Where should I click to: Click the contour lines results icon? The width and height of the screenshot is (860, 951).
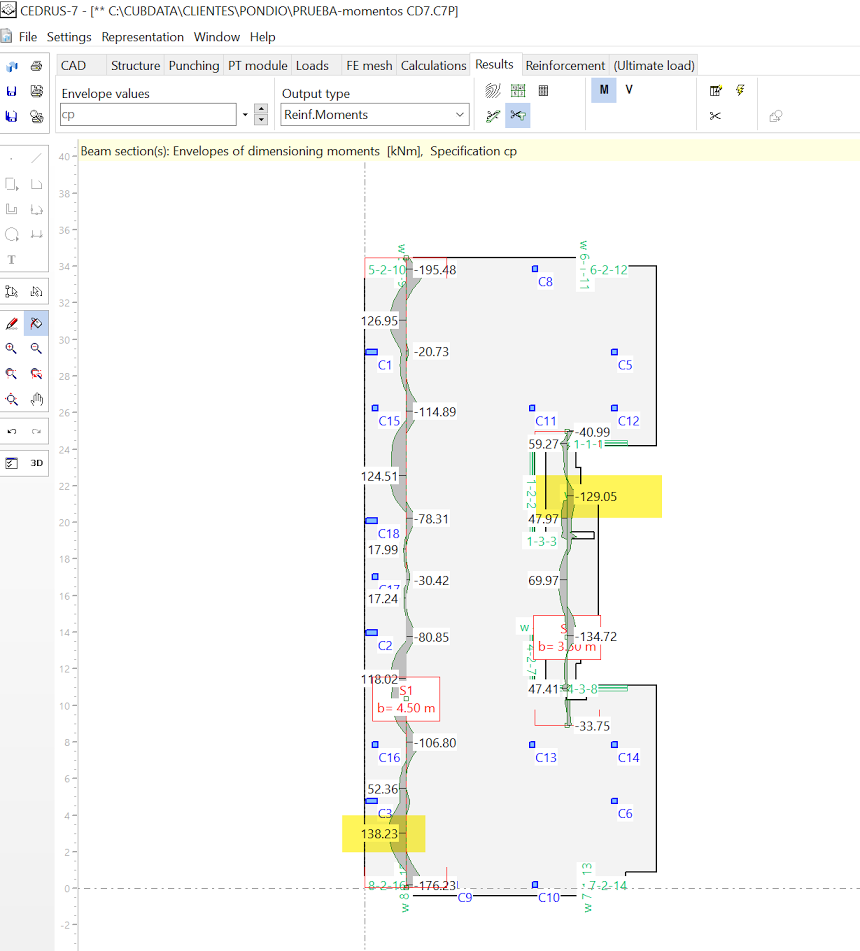(492, 90)
